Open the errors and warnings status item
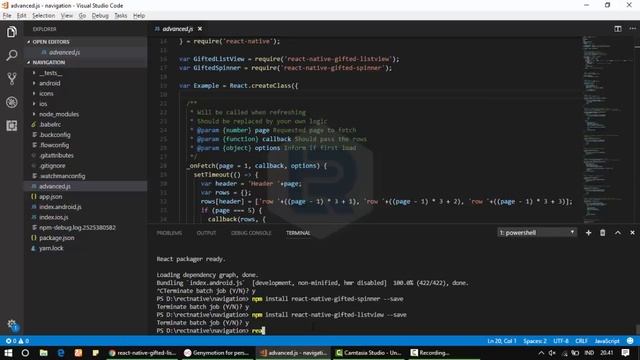The width and height of the screenshot is (640, 360). click(x=17, y=341)
